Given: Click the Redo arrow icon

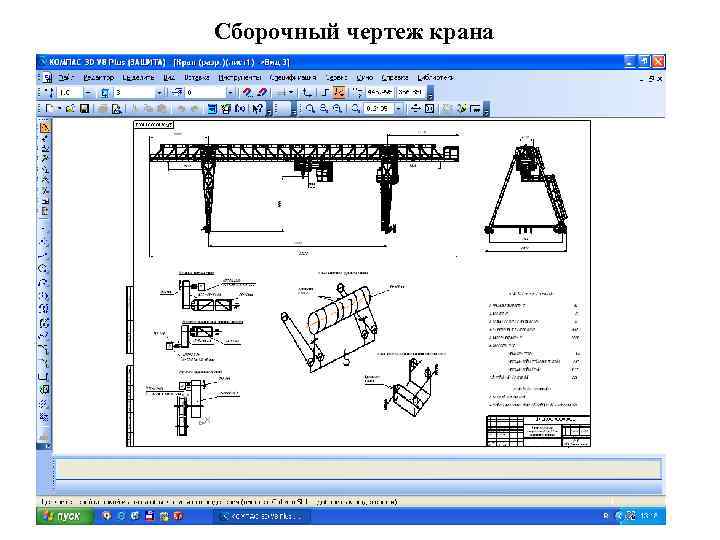Looking at the screenshot, I should 195,109.
